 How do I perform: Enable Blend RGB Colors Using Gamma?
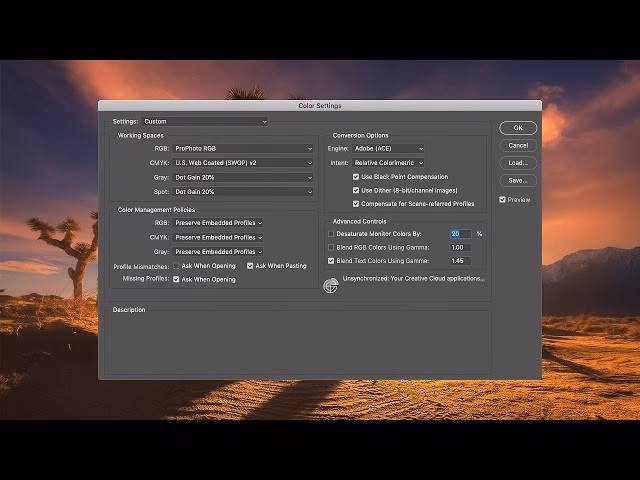point(331,247)
